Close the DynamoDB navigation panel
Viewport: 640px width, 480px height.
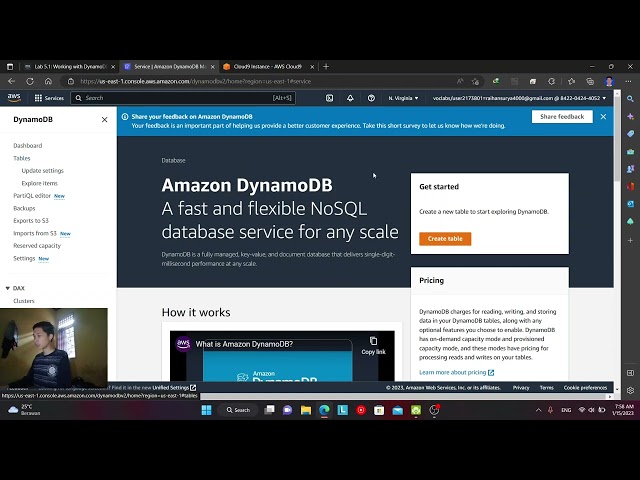tap(104, 120)
